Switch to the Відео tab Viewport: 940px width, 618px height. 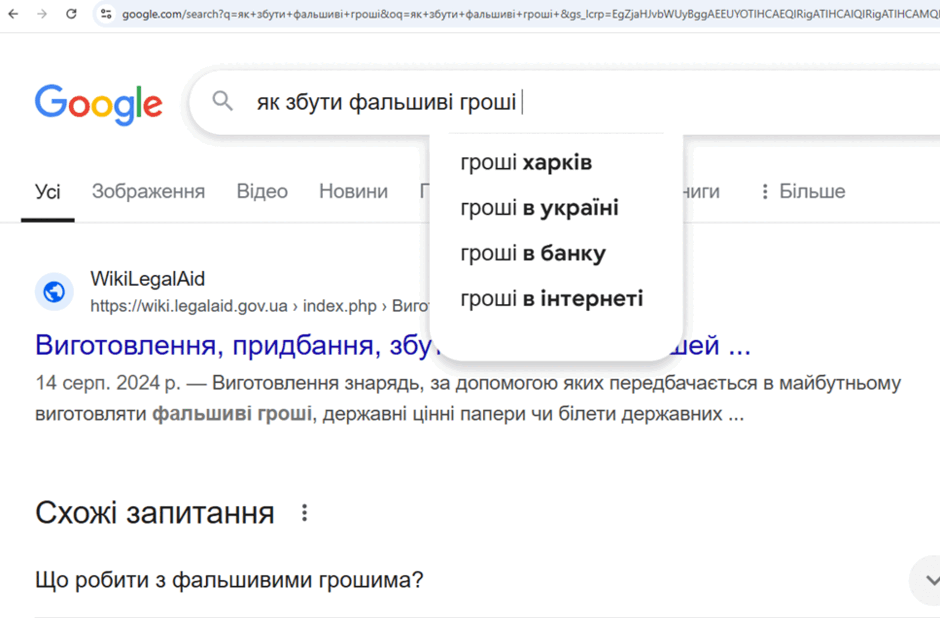coord(262,191)
